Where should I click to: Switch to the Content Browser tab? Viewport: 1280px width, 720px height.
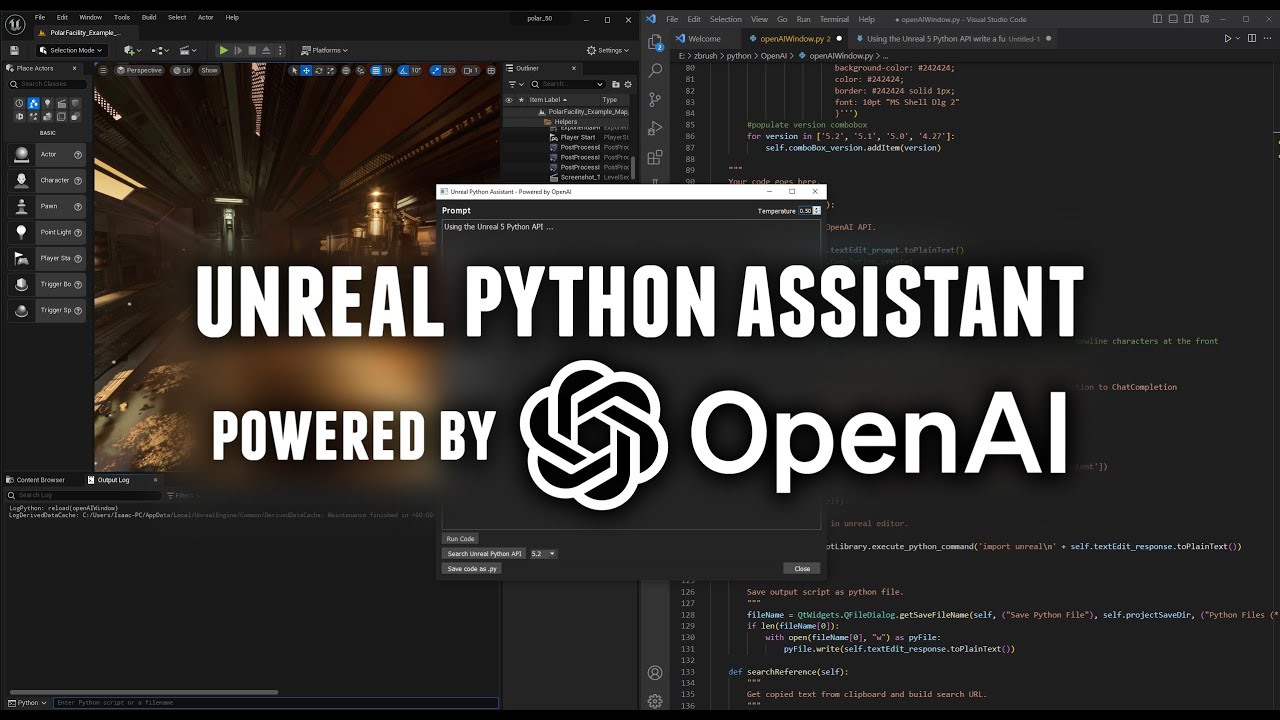(36, 480)
